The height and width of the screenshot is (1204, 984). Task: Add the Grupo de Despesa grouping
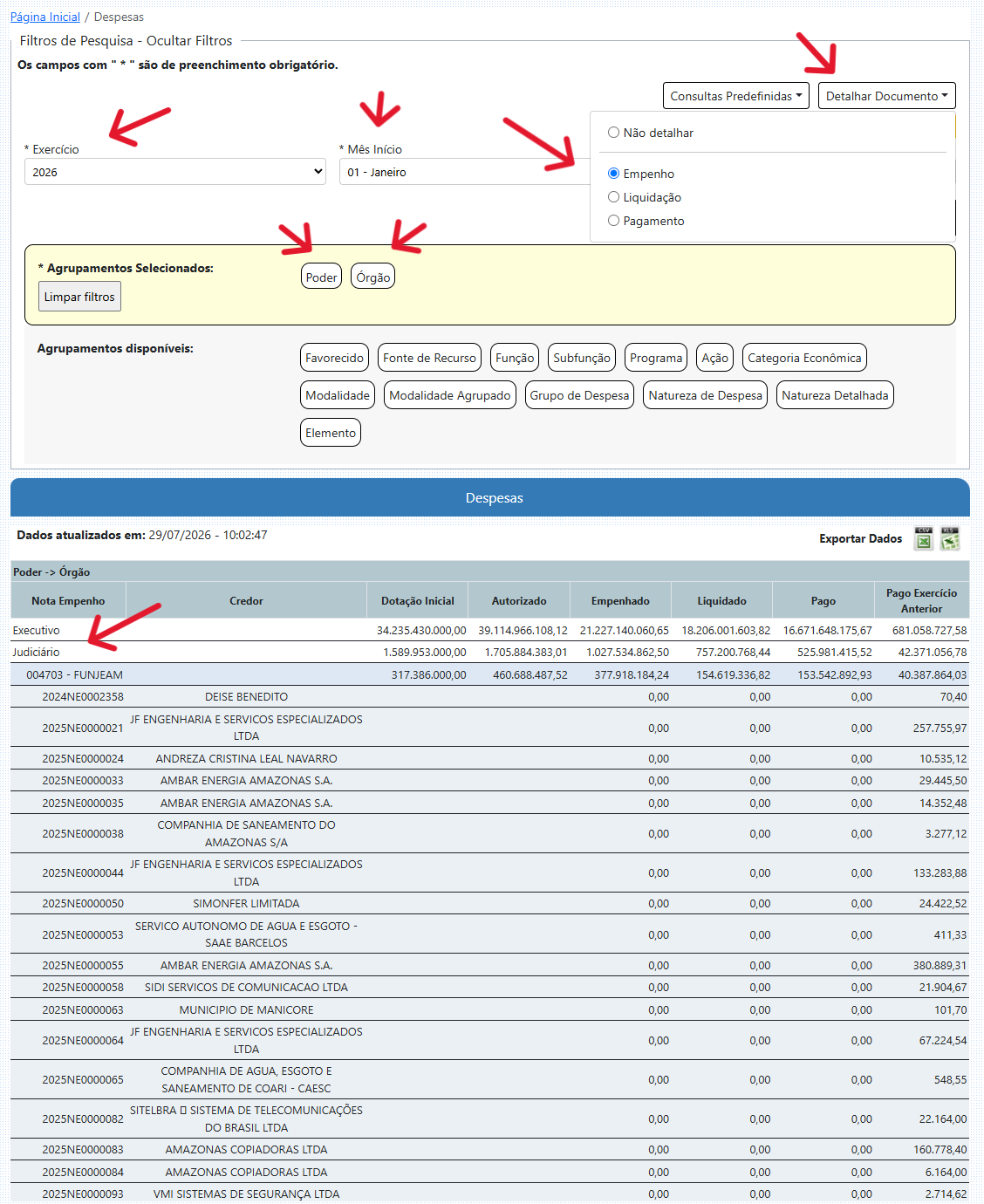579,395
